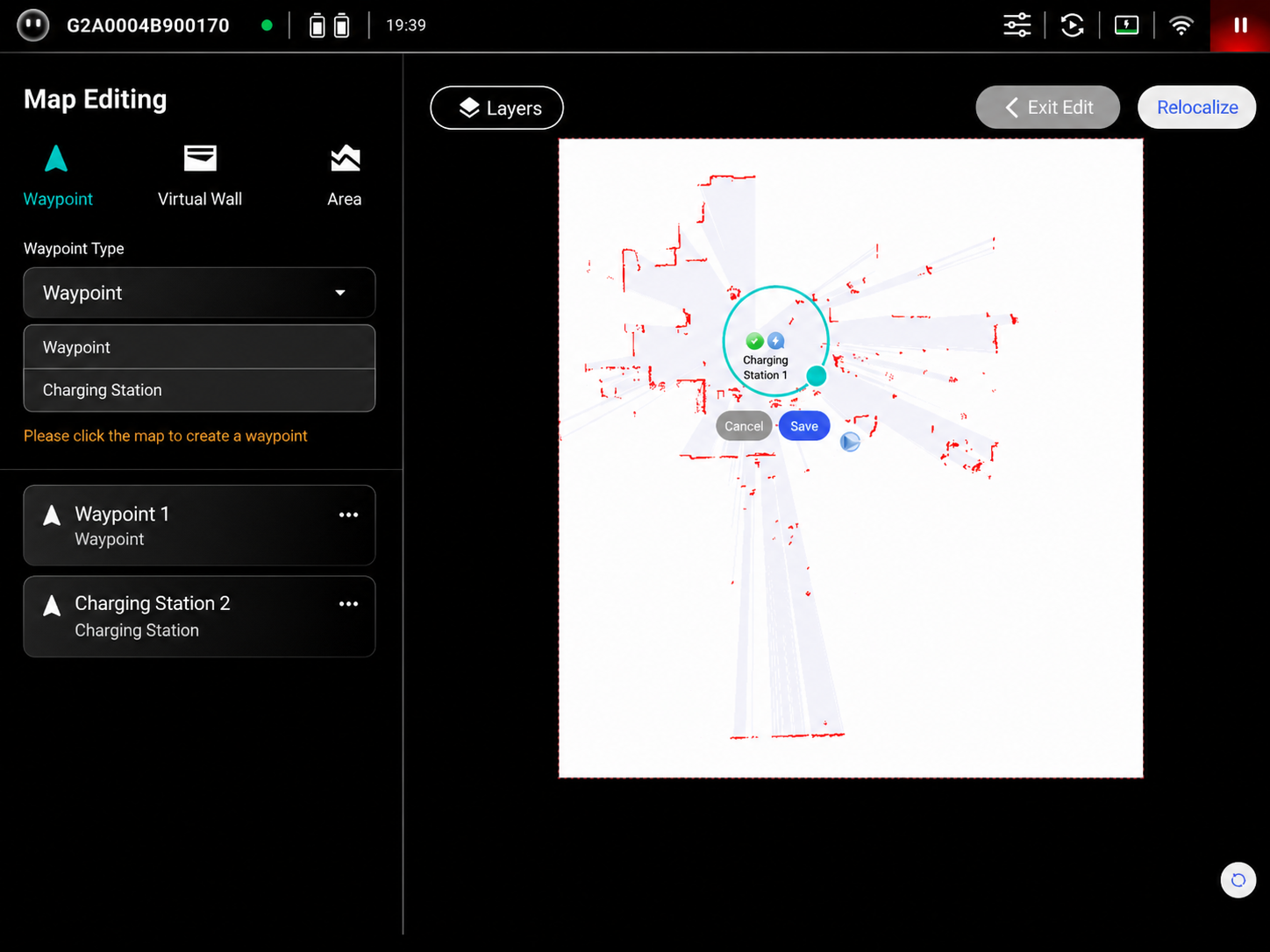Choose Charging Station option in list

(199, 390)
